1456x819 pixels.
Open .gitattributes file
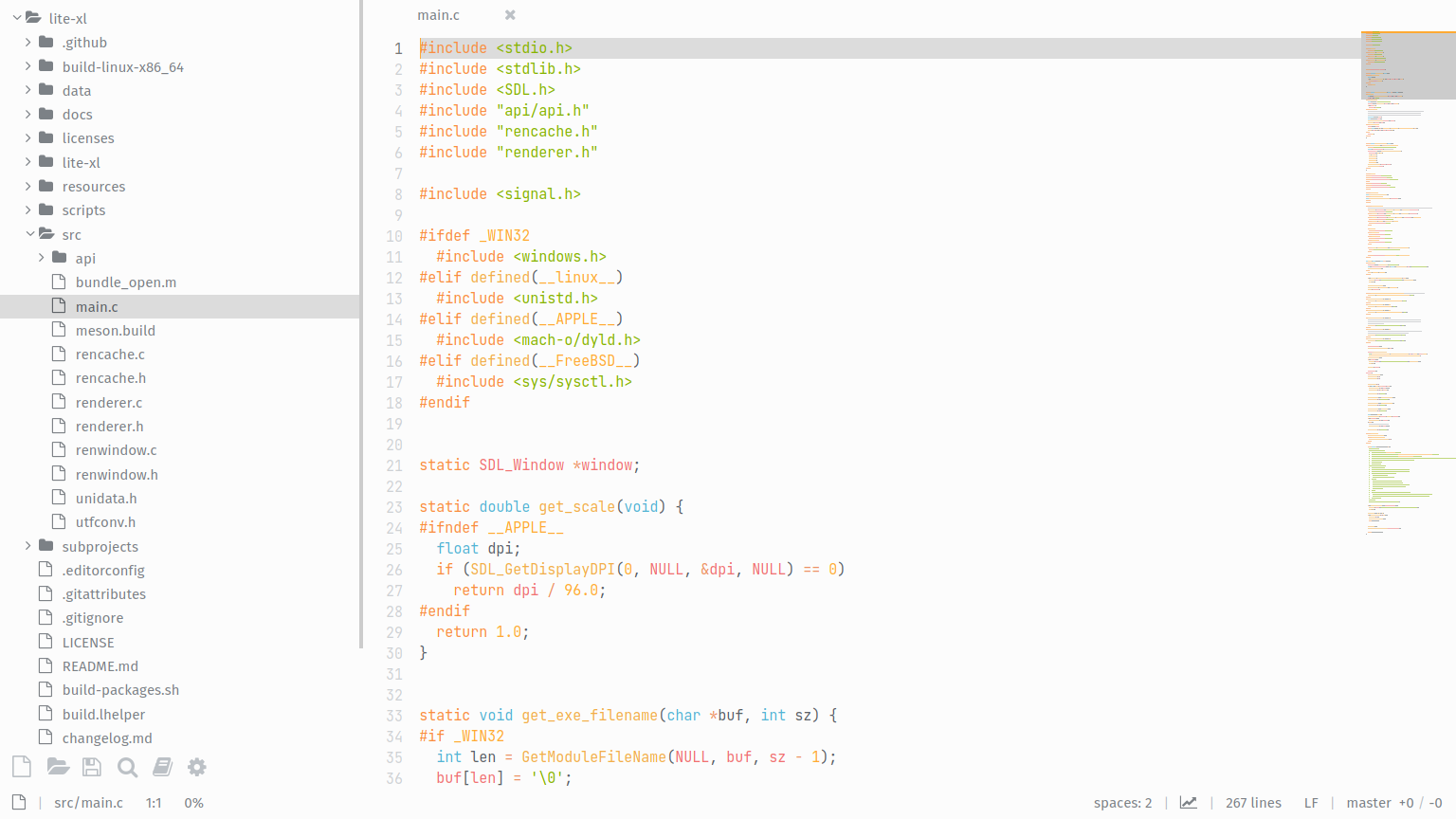(x=104, y=594)
